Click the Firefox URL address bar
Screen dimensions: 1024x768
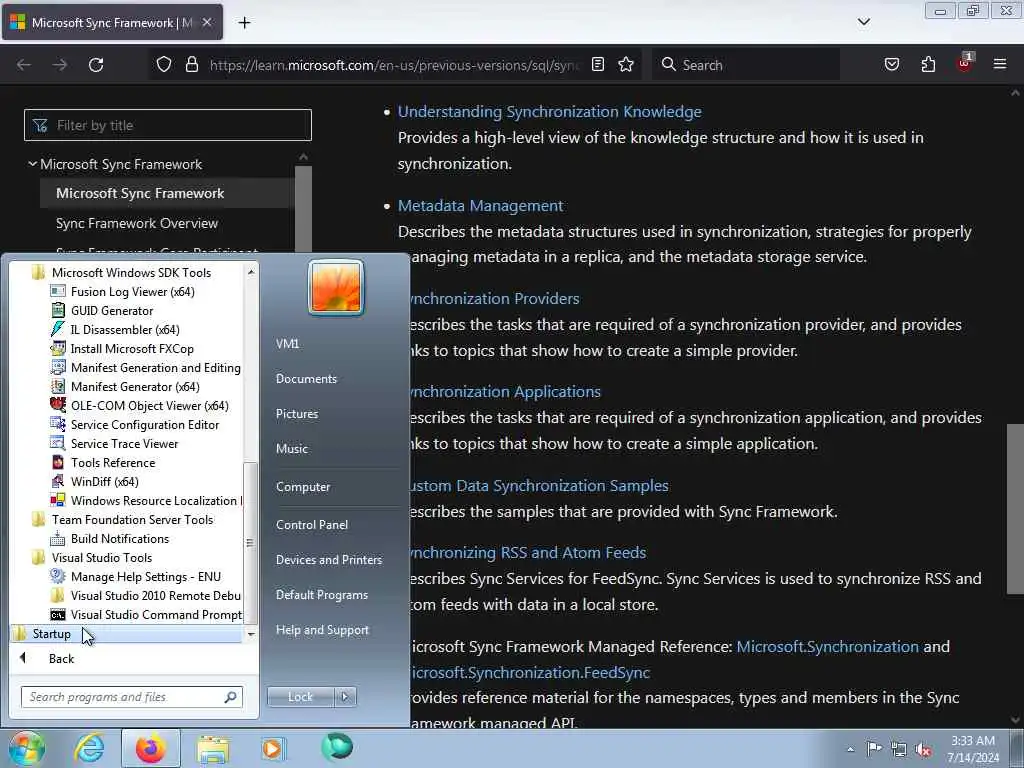coord(394,65)
